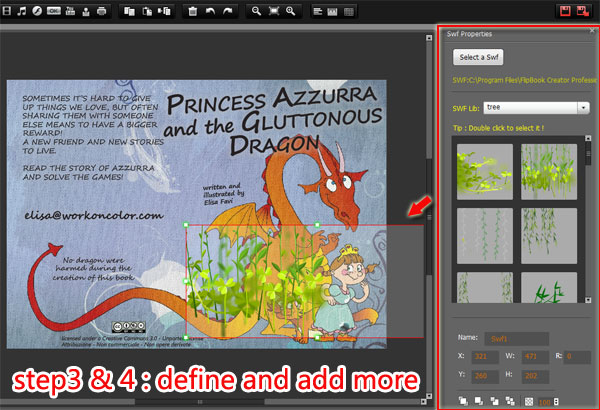Click the send backward layer icon
Screen dimensions: 600x410
tap(510, 401)
